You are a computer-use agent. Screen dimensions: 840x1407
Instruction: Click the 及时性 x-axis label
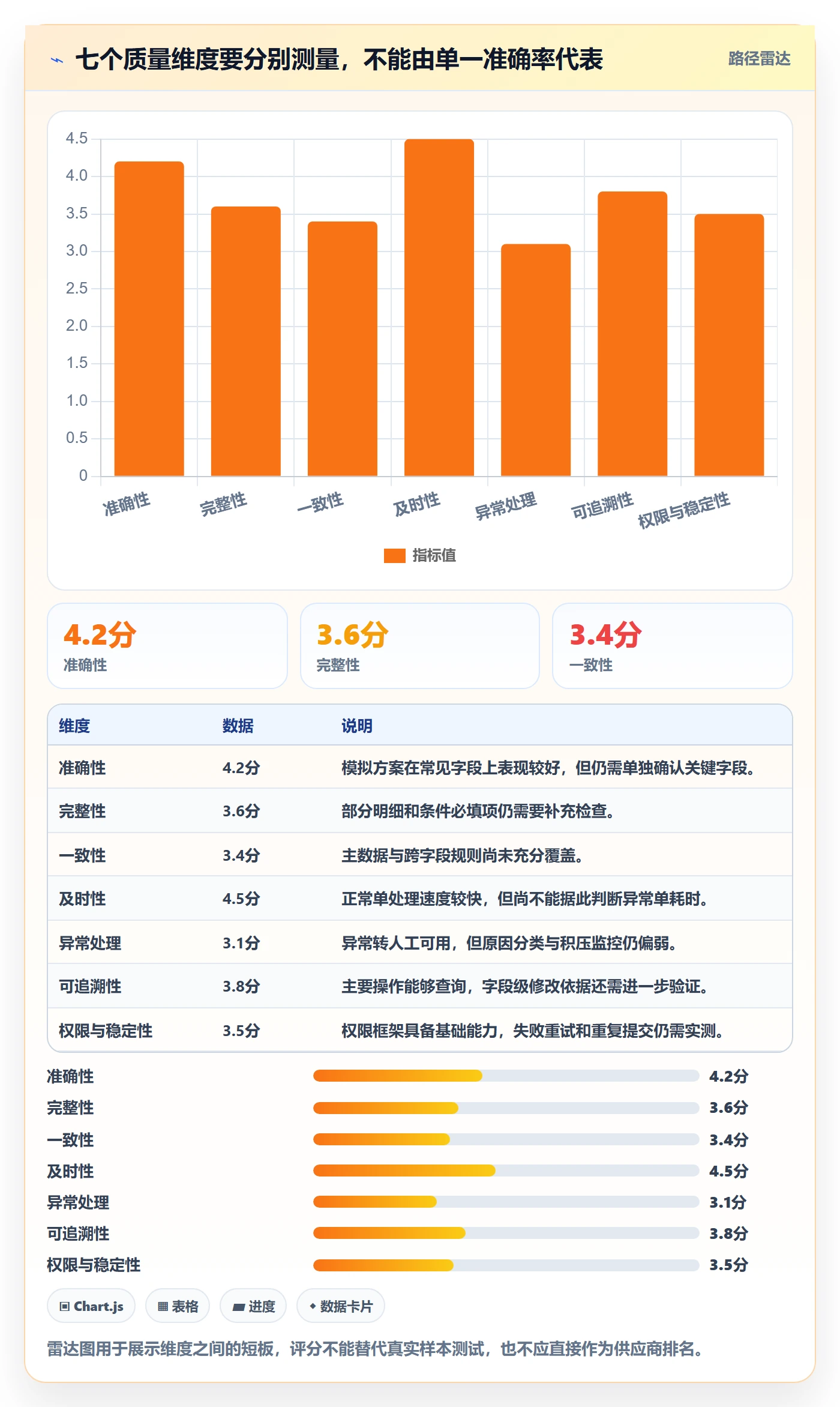(x=416, y=504)
